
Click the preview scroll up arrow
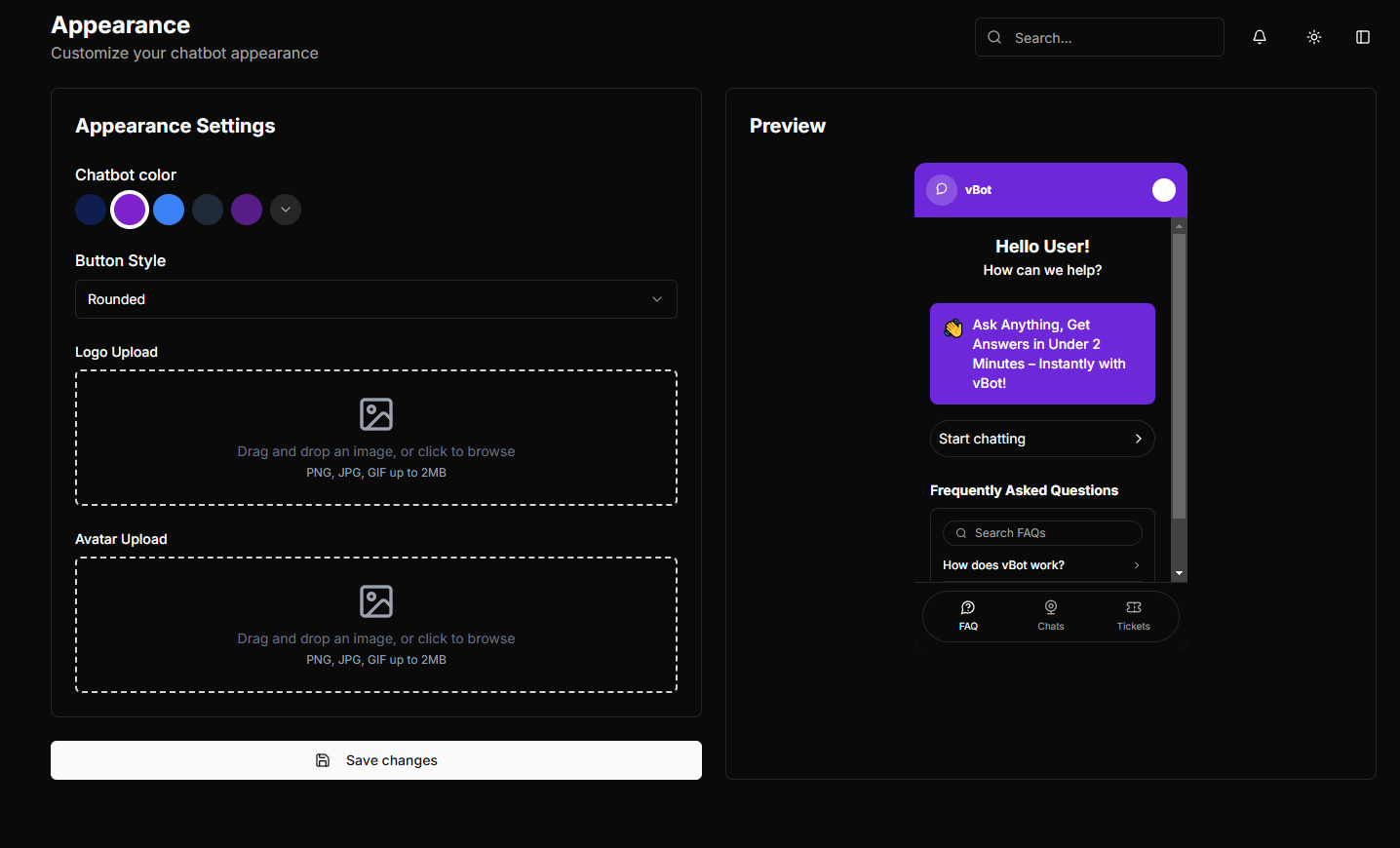(x=1179, y=225)
